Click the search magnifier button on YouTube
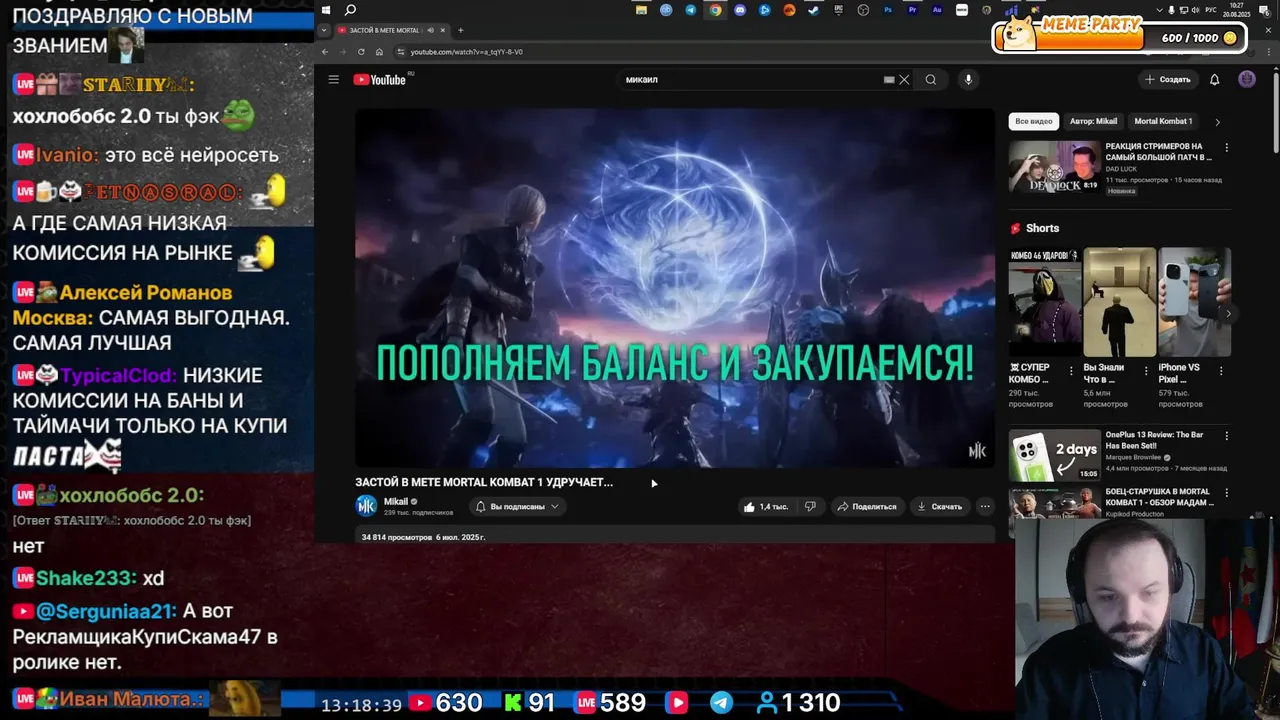 click(x=931, y=80)
